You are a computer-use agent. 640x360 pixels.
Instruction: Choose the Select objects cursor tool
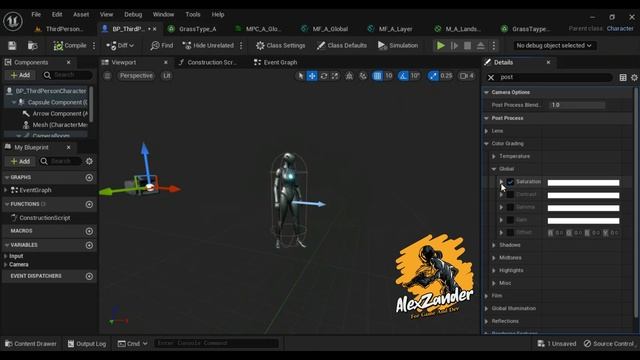click(300, 76)
